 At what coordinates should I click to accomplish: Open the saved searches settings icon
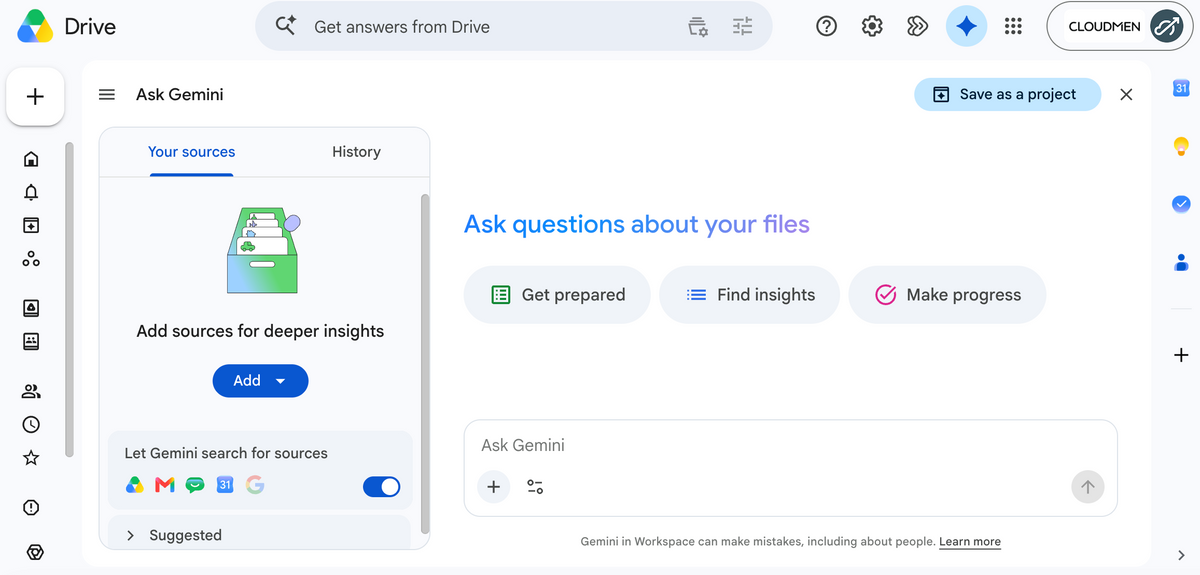point(698,27)
